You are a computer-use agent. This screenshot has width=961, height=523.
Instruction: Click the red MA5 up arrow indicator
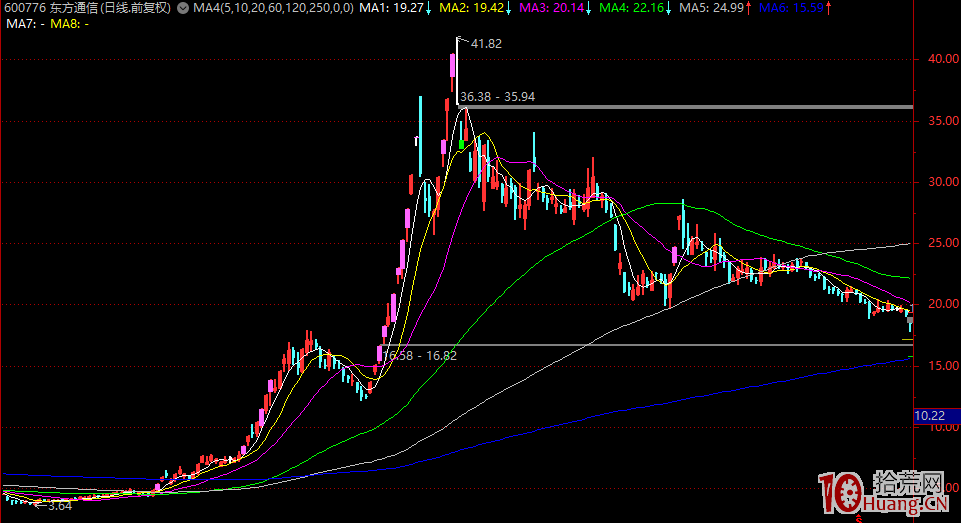748,8
